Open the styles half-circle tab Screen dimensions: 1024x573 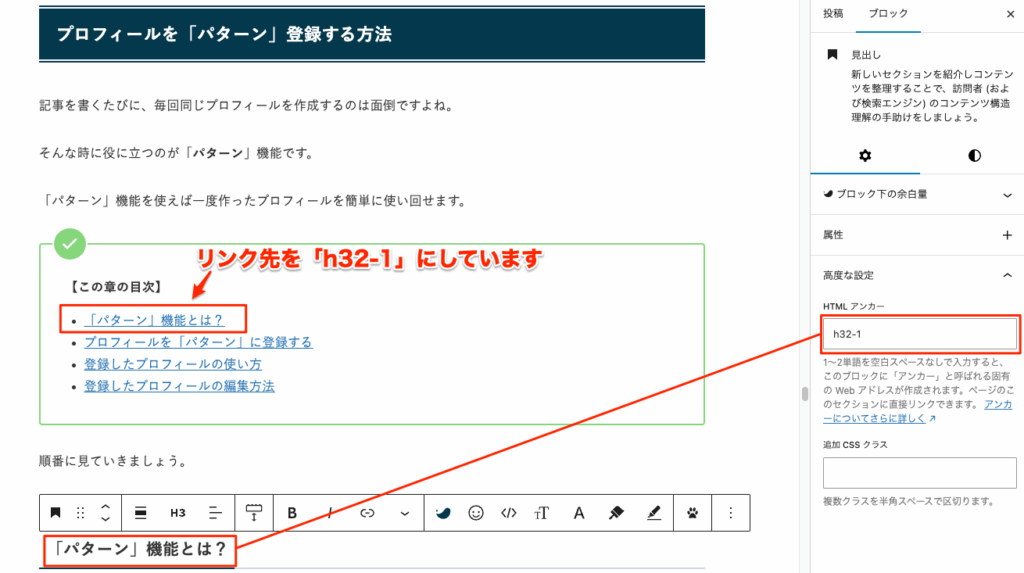[x=974, y=156]
